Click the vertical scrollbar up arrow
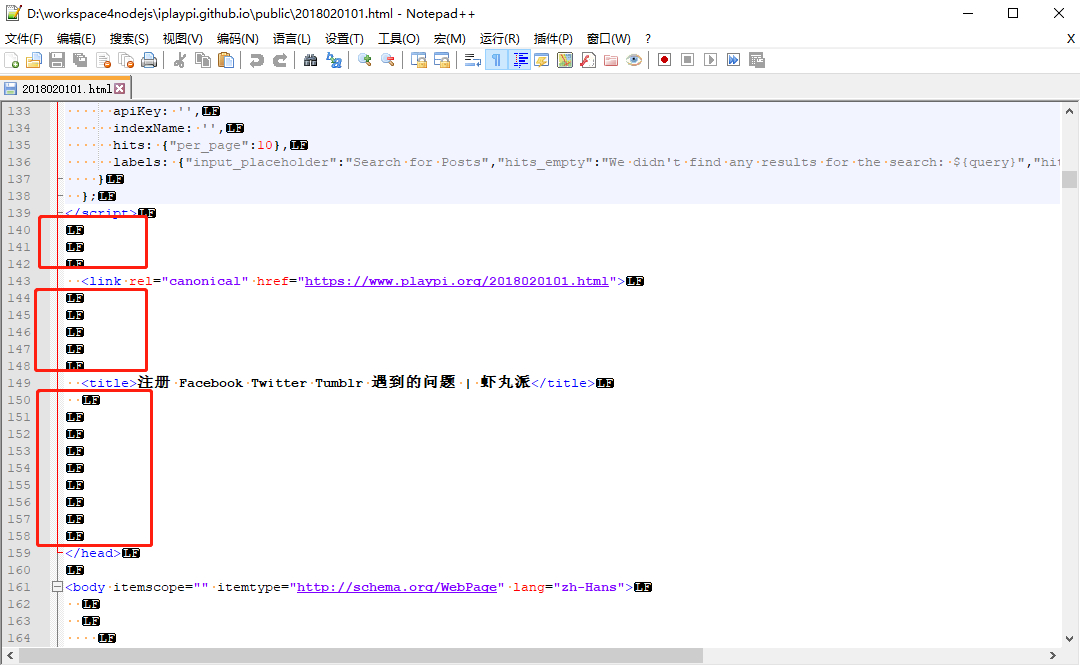The width and height of the screenshot is (1080, 666). point(1069,110)
